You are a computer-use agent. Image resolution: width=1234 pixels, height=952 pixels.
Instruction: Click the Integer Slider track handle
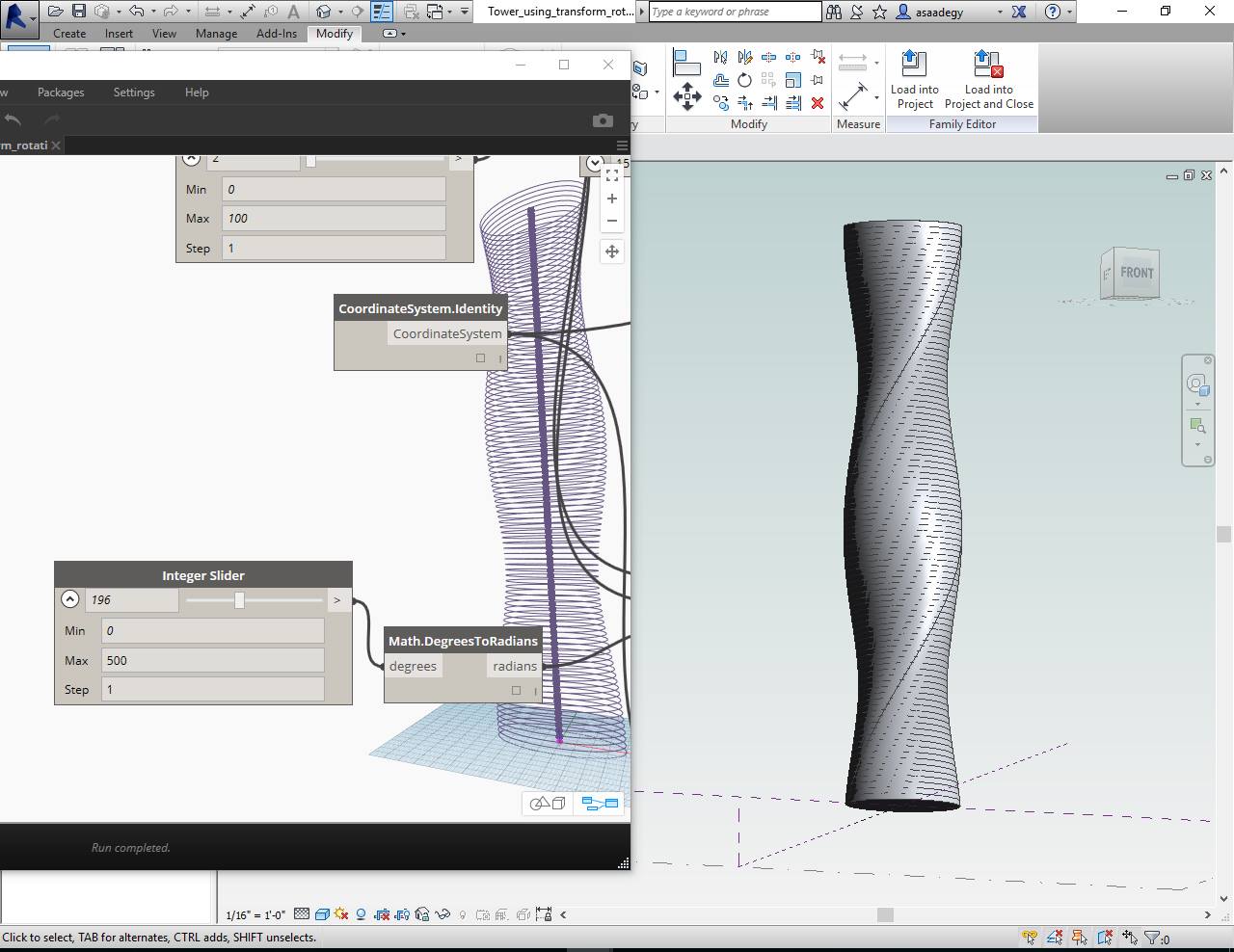click(x=240, y=599)
